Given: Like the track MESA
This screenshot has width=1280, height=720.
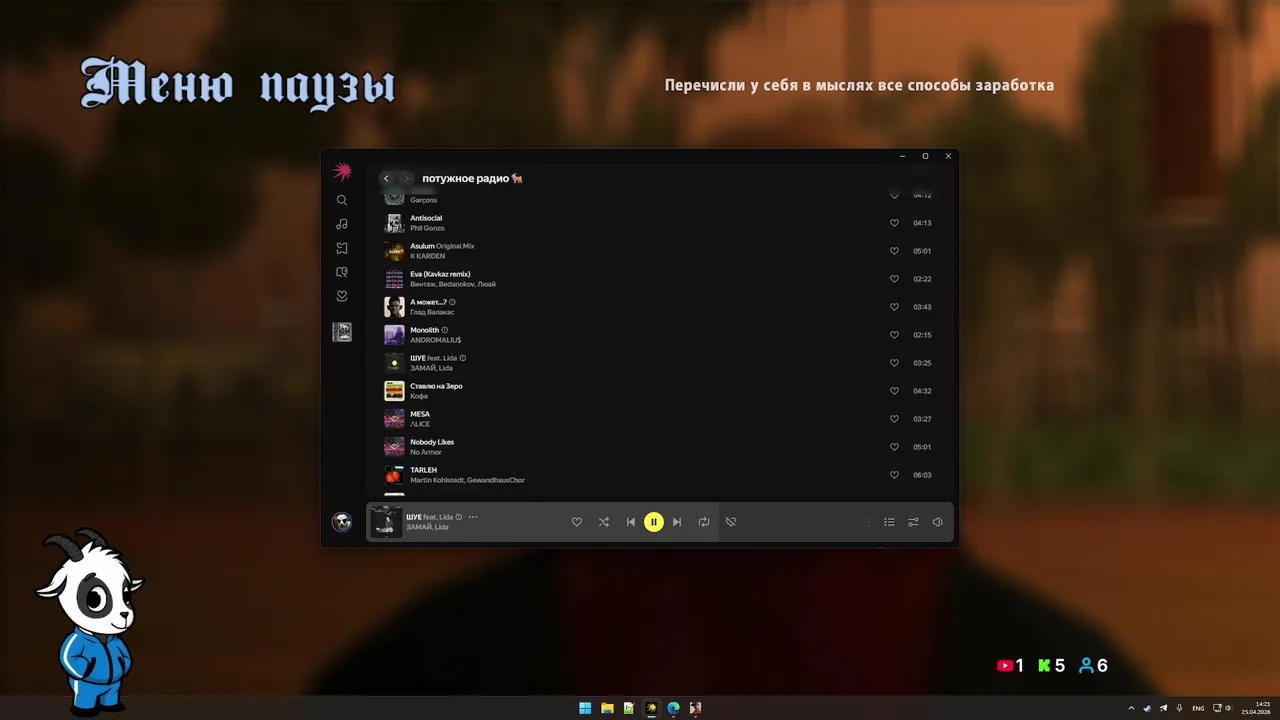Looking at the screenshot, I should [x=894, y=419].
